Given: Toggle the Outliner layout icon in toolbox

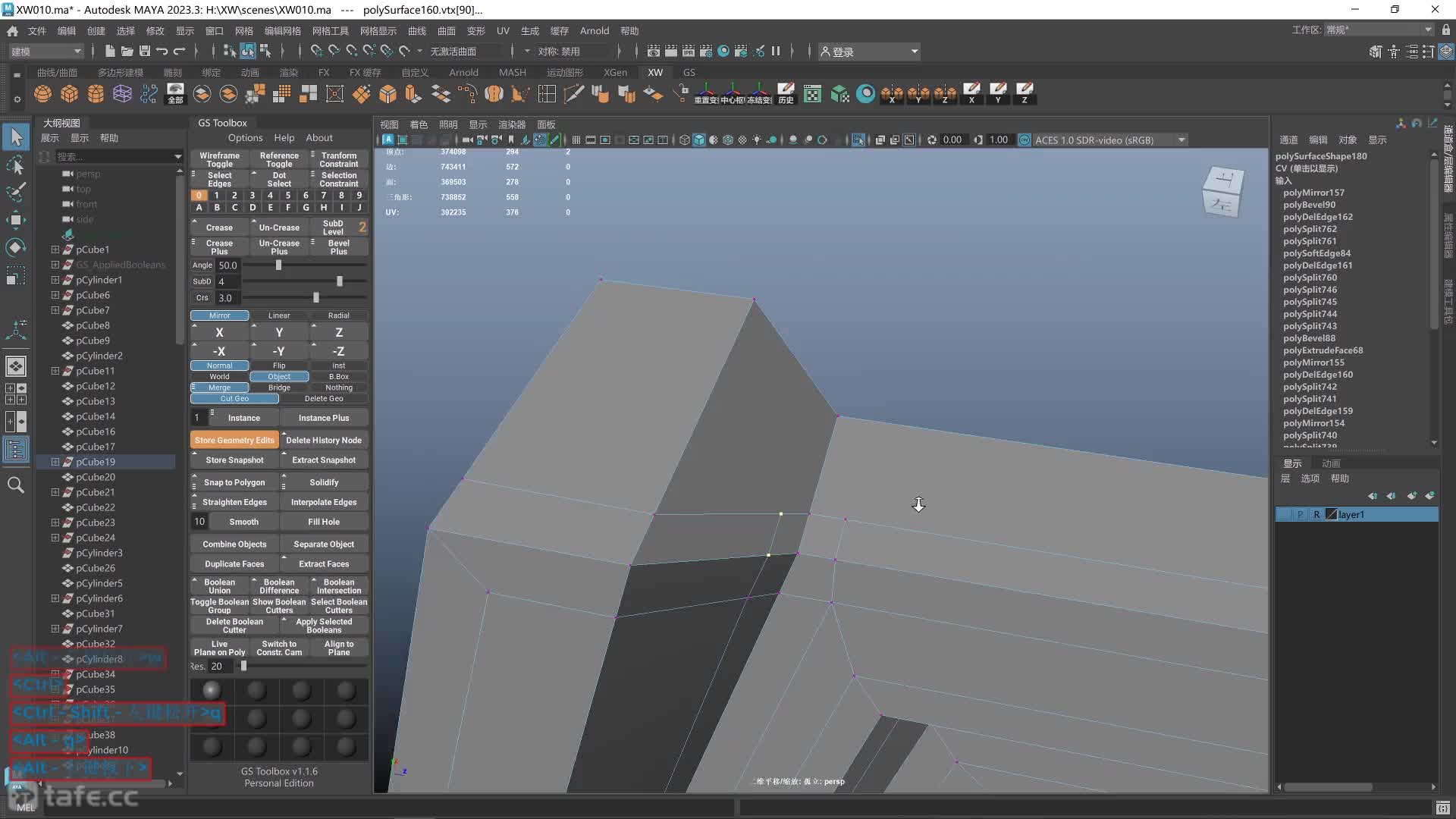Looking at the screenshot, I should (x=16, y=449).
